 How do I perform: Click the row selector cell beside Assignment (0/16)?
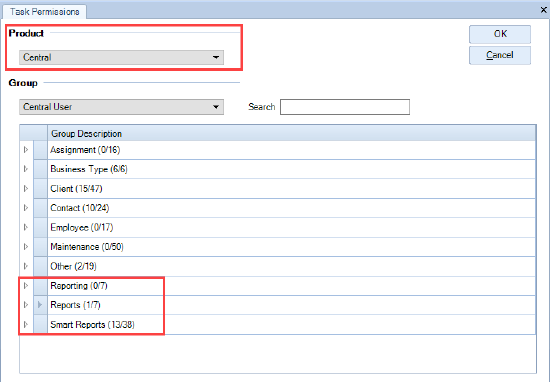(40, 150)
